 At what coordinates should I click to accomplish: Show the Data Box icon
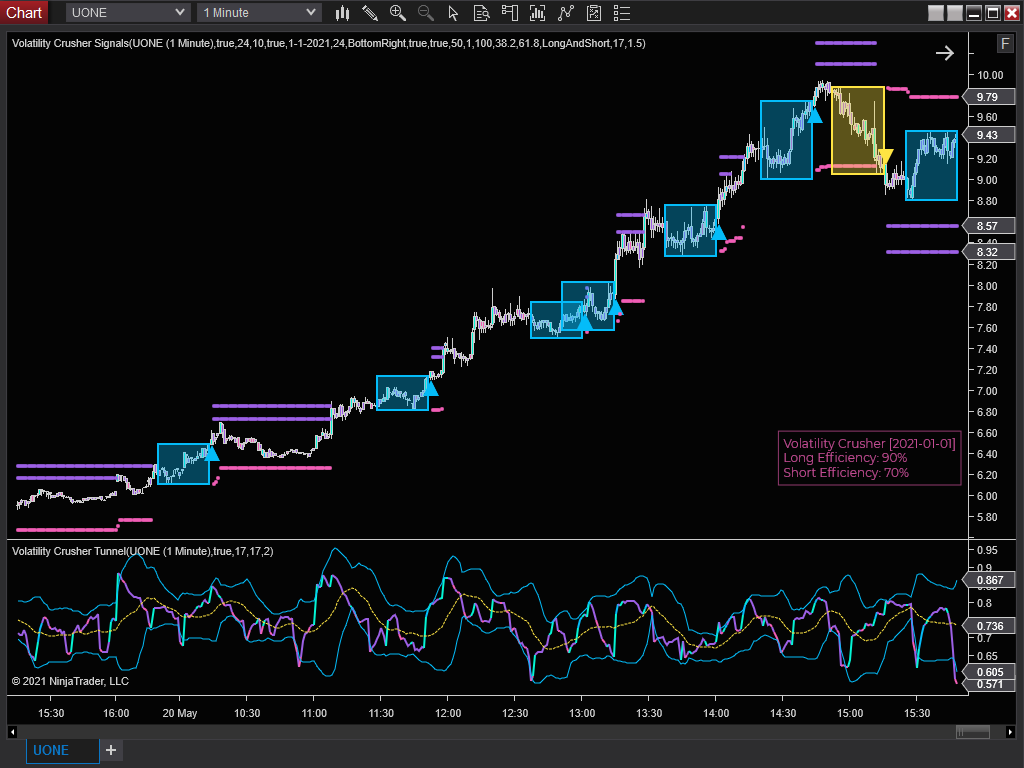coord(482,13)
